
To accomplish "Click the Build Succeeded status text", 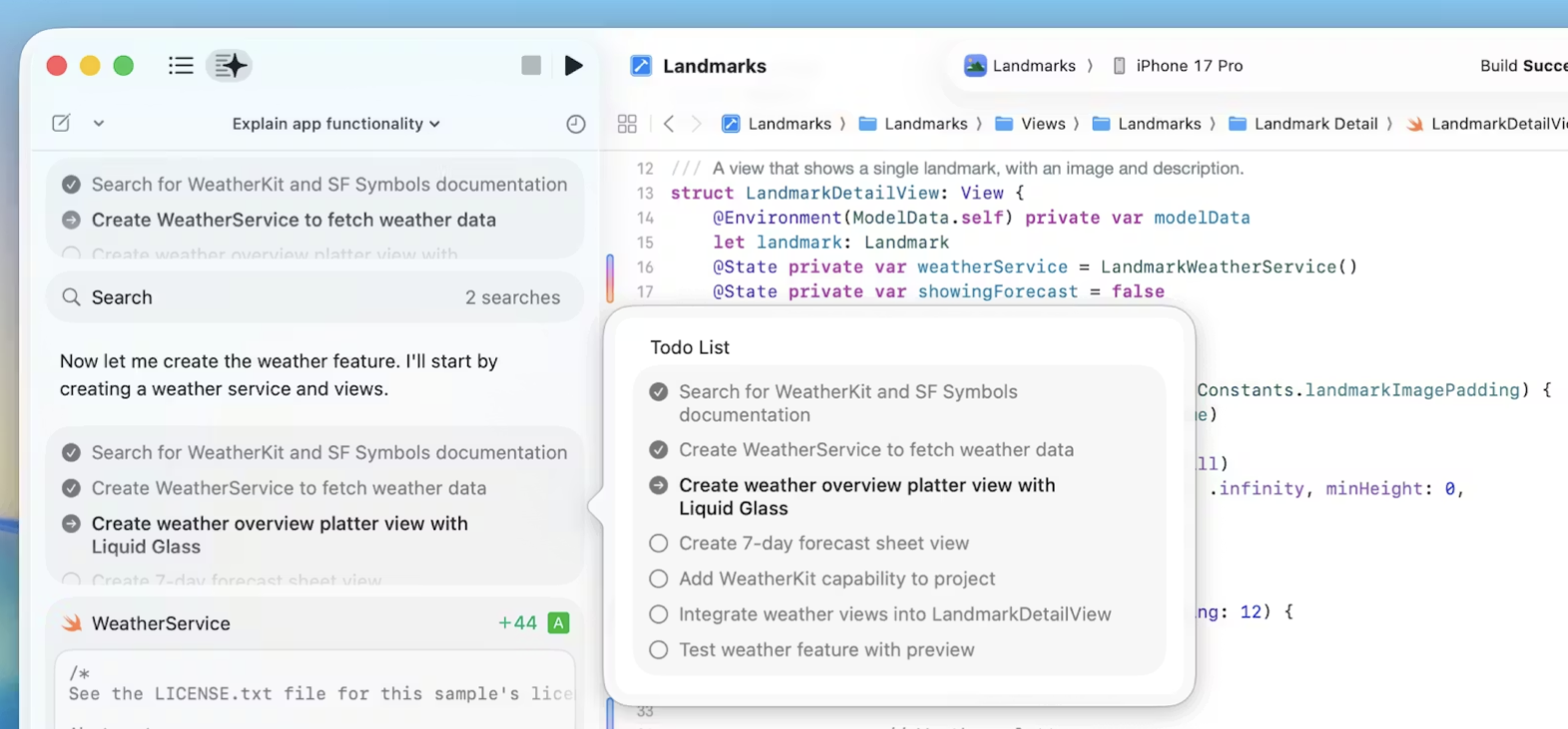I will click(1524, 66).
